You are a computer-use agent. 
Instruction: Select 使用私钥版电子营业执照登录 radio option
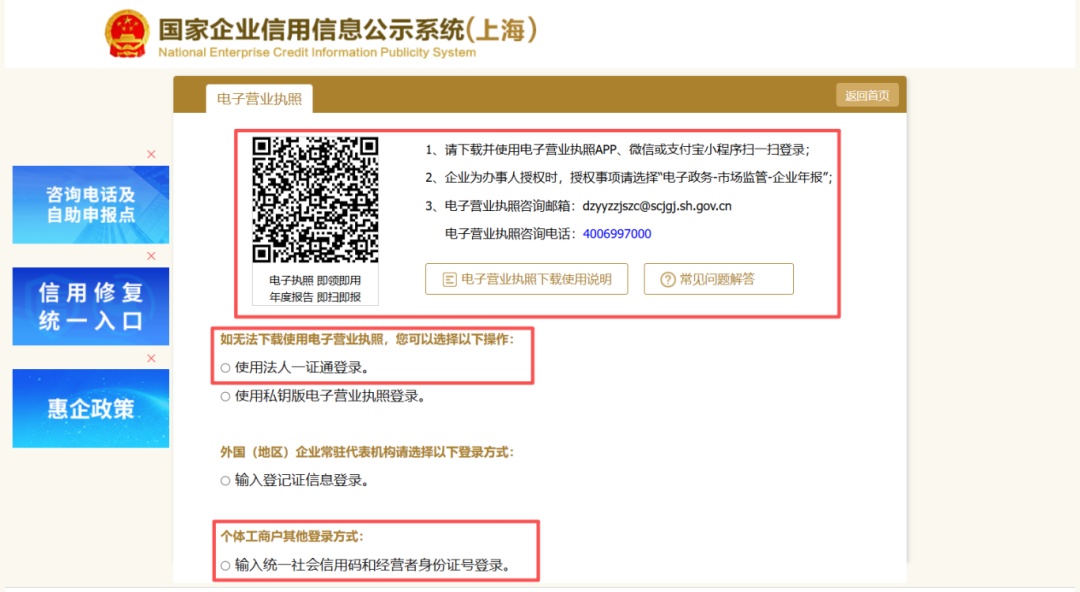pos(225,396)
